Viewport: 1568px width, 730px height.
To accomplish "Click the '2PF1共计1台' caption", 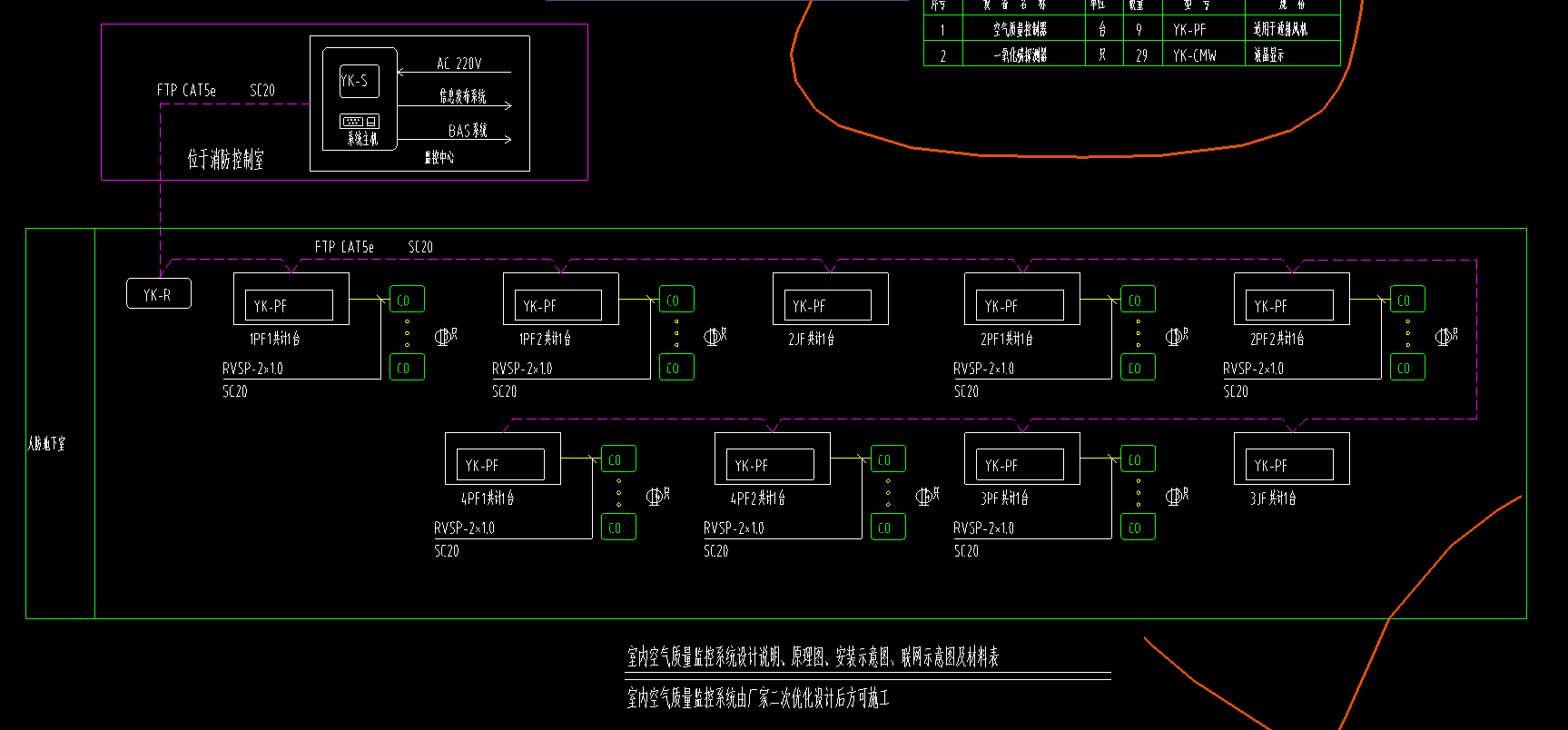I will click(x=1006, y=339).
